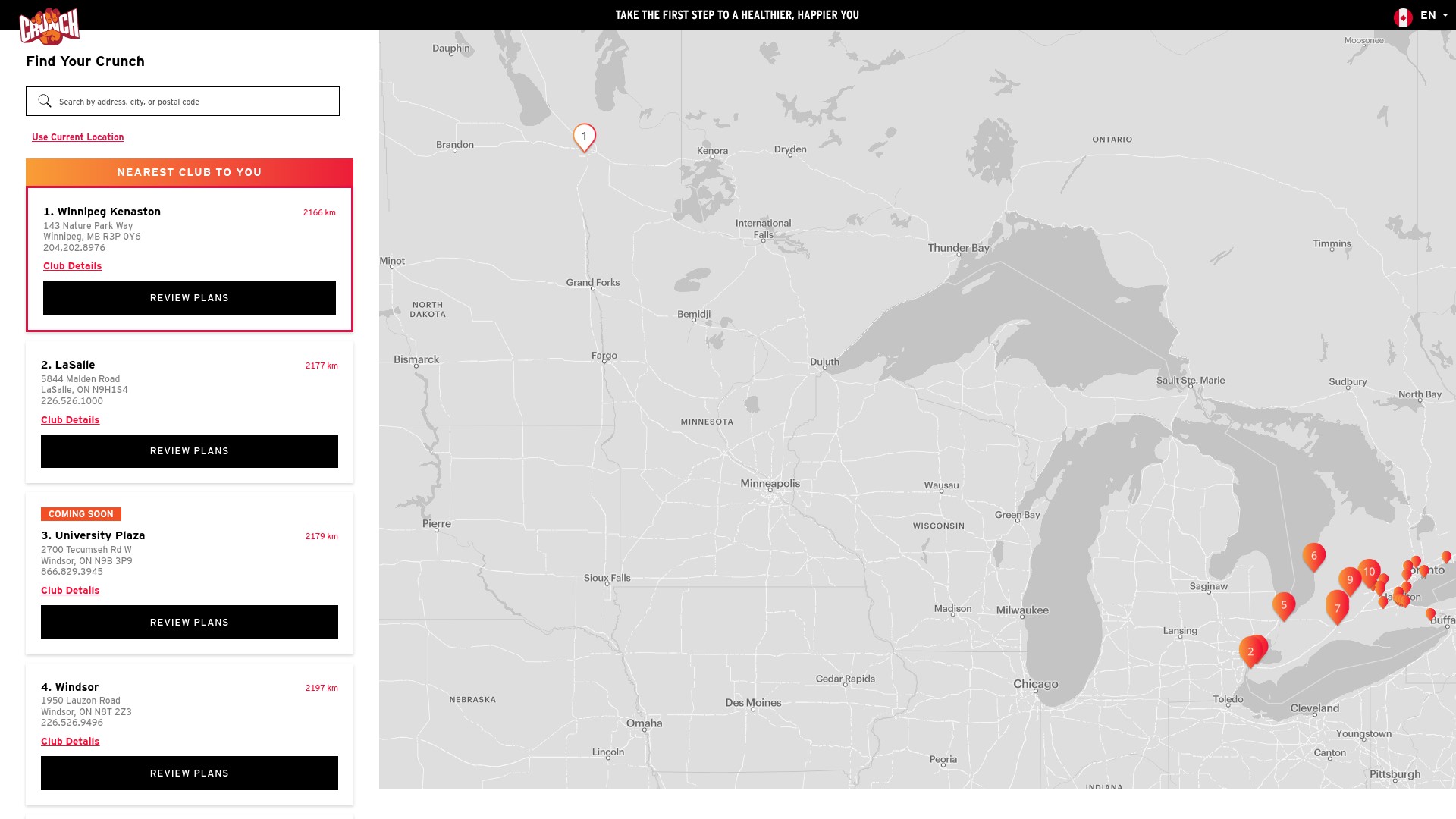
Task: Click the 2166 km distance label
Action: (319, 213)
